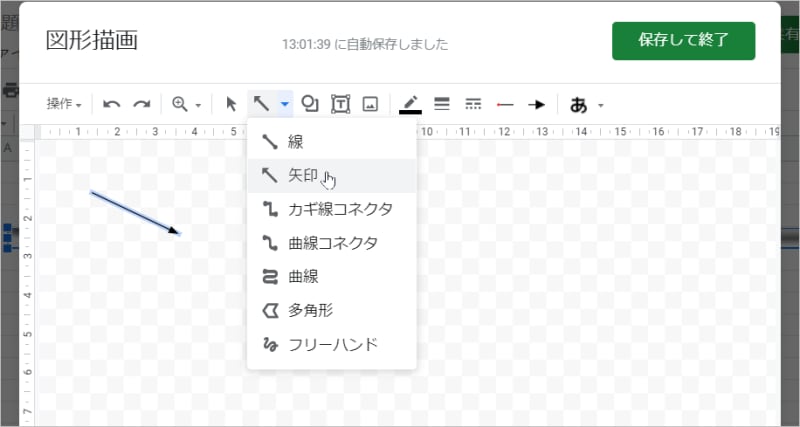Viewport: 800px width, 427px height.
Task: Choose フリーハンド from the line menu
Action: (x=332, y=344)
